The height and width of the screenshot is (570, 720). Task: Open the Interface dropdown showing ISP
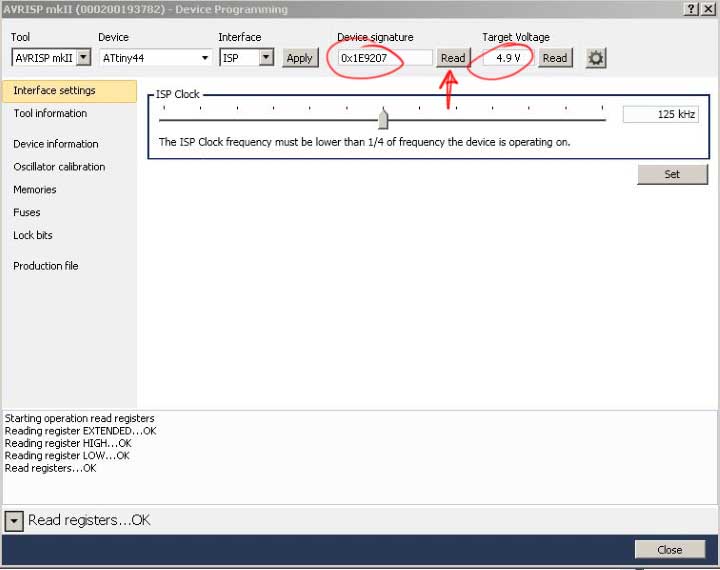pyautogui.click(x=247, y=58)
